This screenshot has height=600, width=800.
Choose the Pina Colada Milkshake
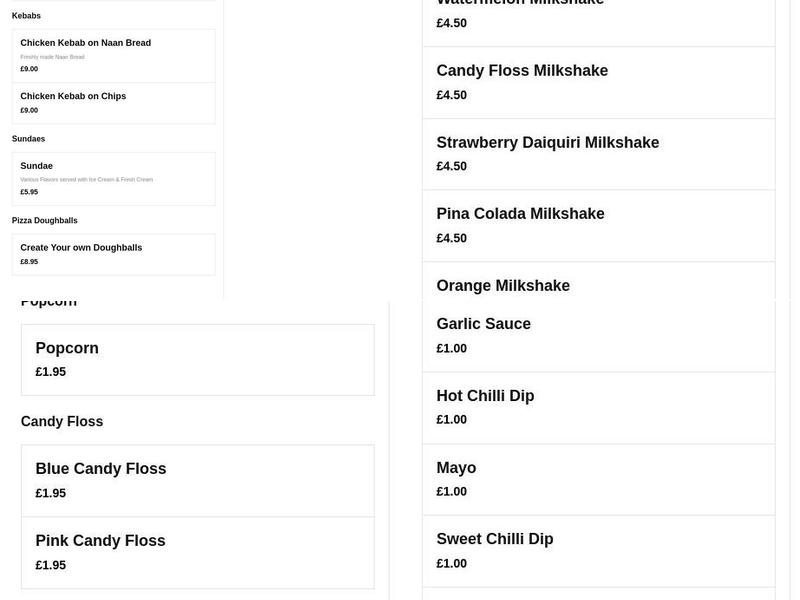click(x=597, y=224)
